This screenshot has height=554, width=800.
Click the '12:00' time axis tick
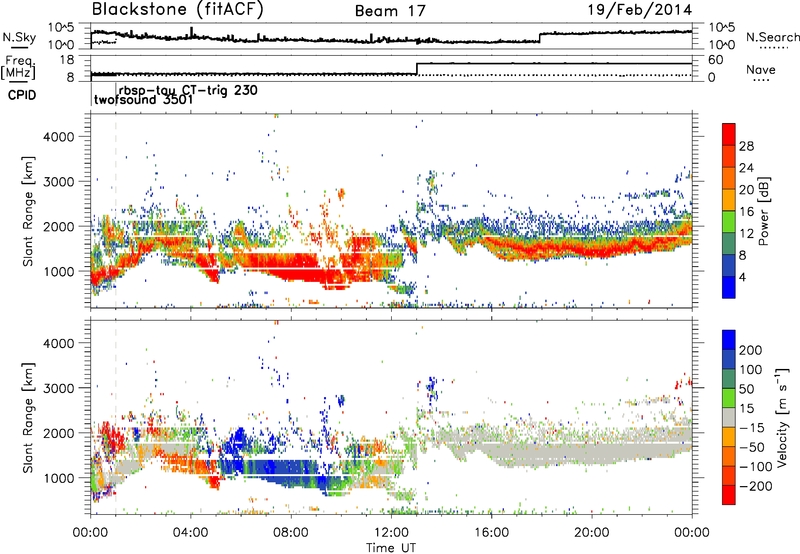pyautogui.click(x=391, y=533)
